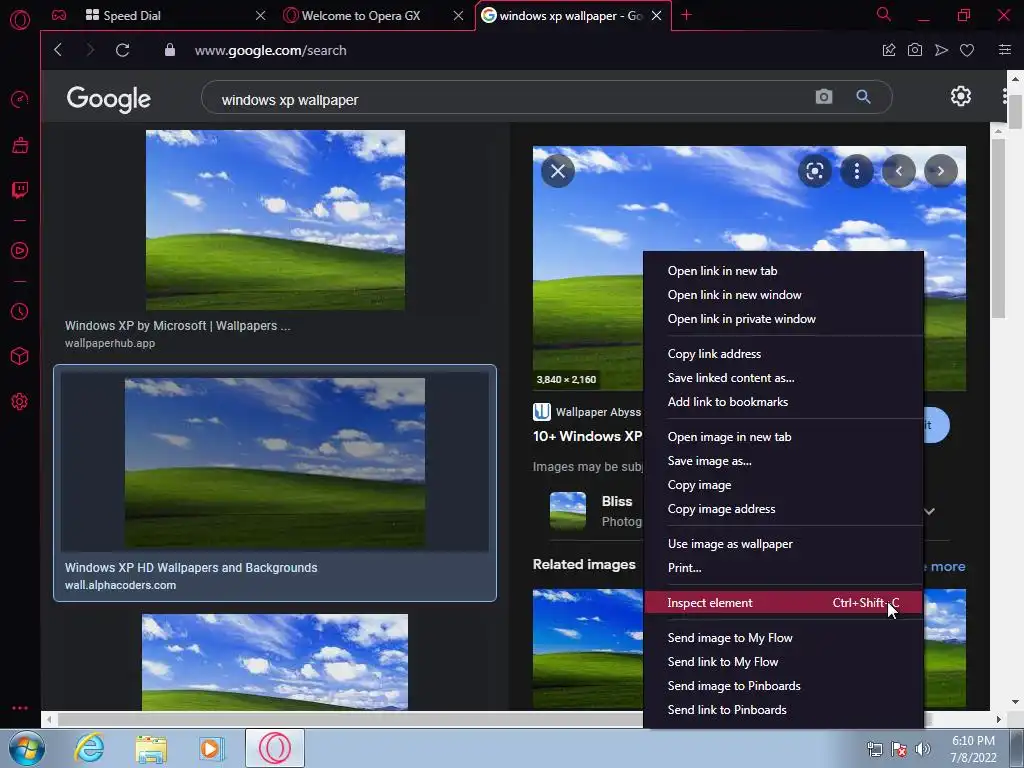This screenshot has width=1024, height=768.
Task: Choose Inspect element menu item
Action: (x=784, y=603)
